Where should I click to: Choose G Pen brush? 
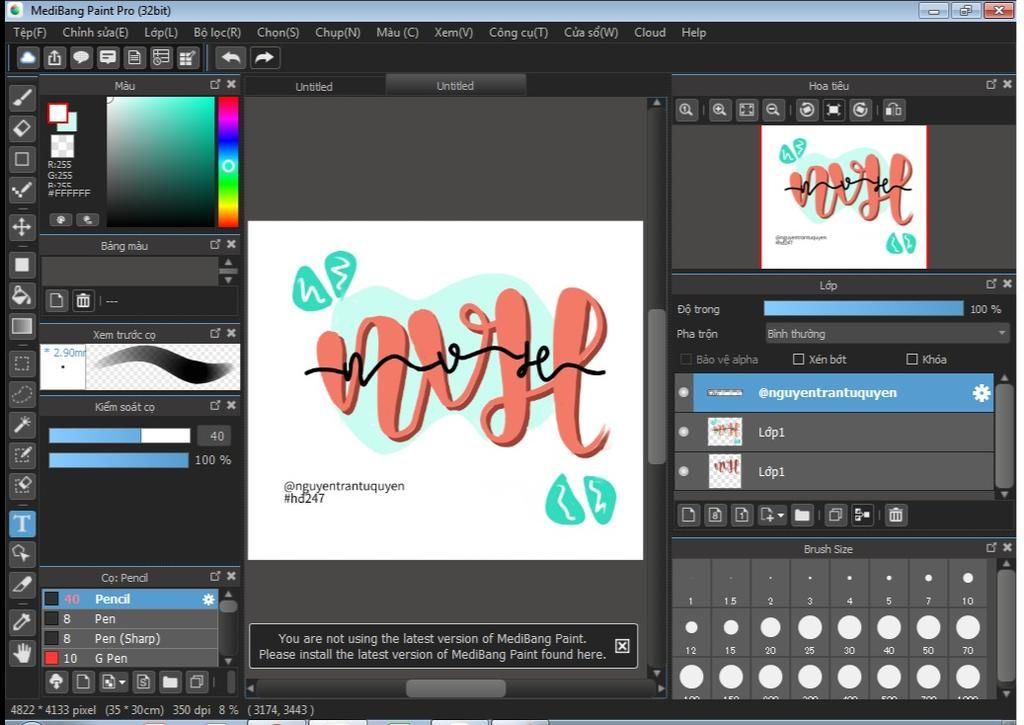coord(129,658)
